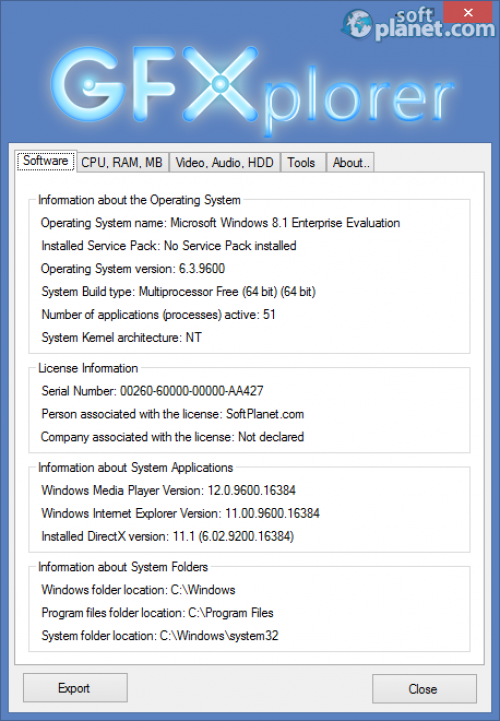The height and width of the screenshot is (721, 500).
Task: Click Program files folder location line
Action: [x=157, y=612]
